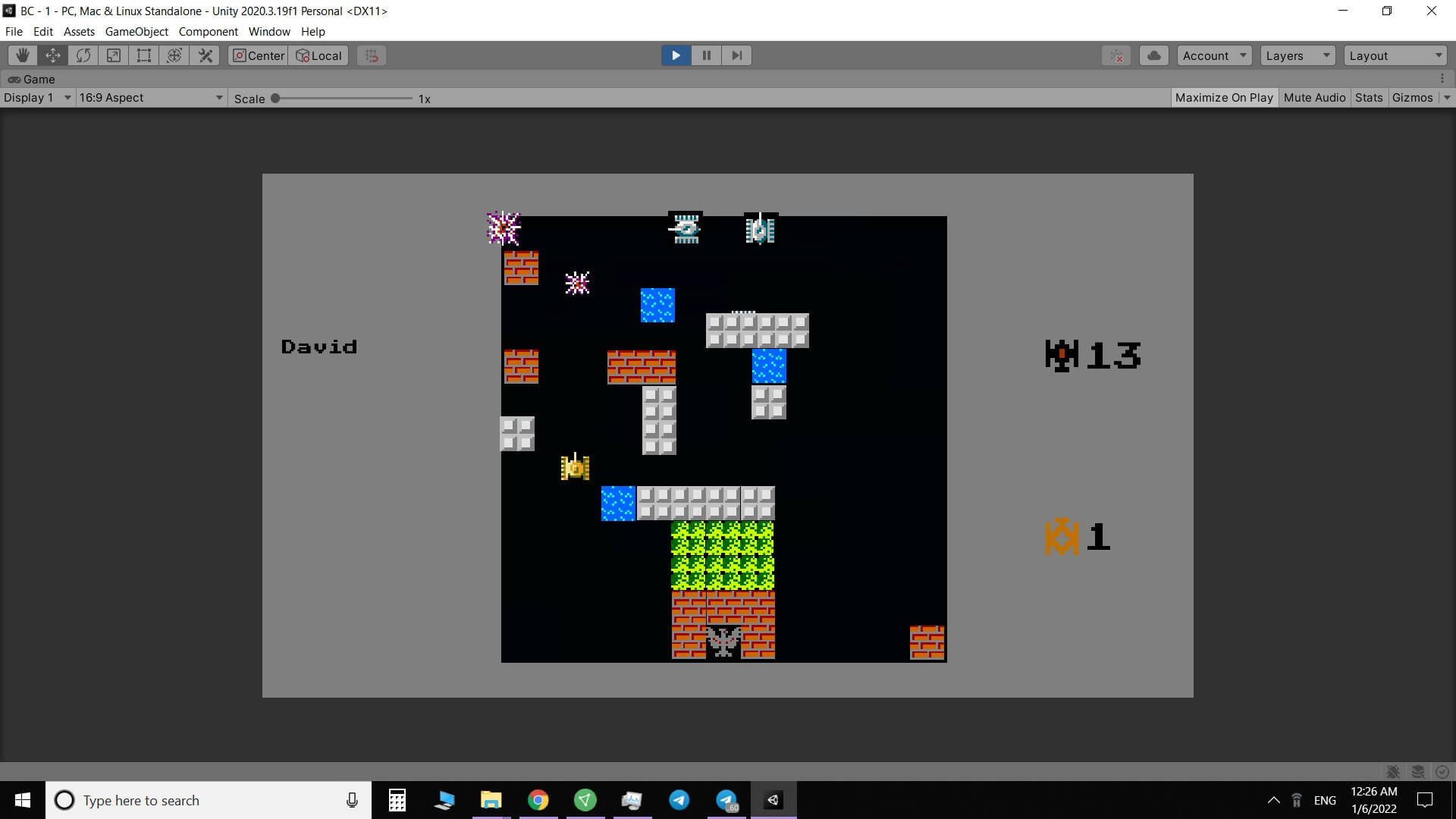
Task: Open the Layout dropdown
Action: coord(1396,55)
